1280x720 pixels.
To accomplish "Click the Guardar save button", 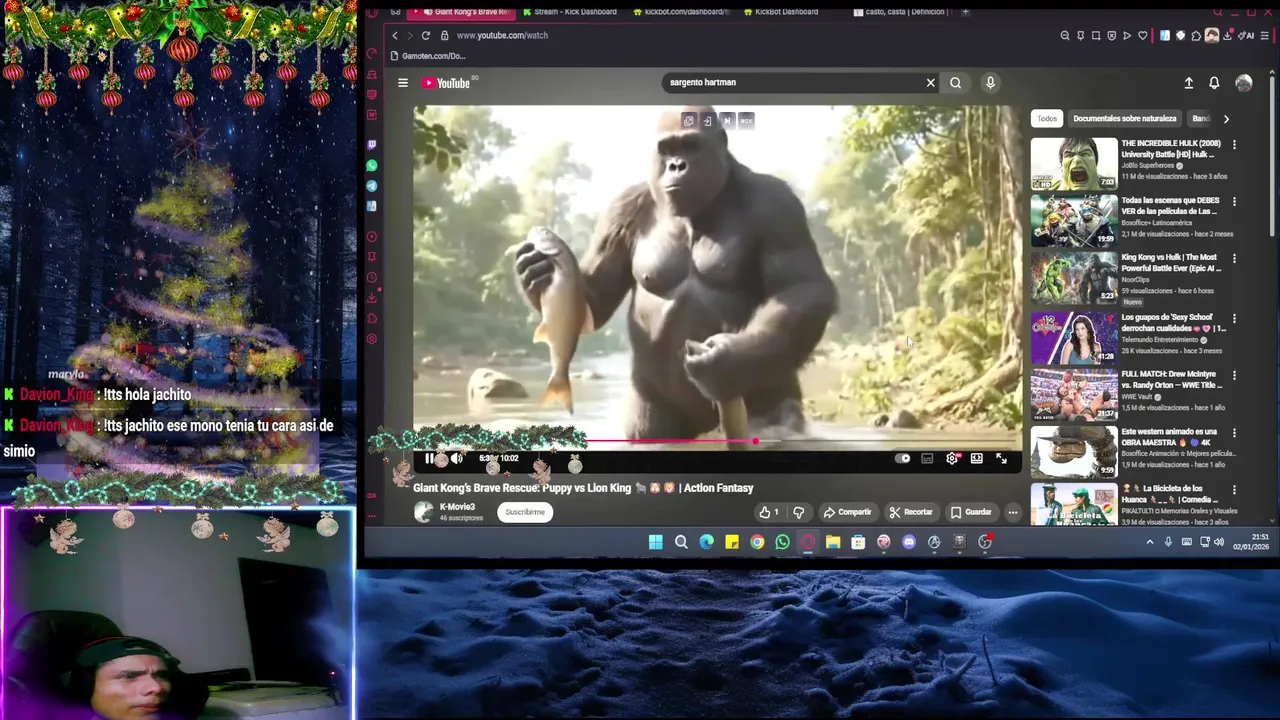I will (971, 512).
